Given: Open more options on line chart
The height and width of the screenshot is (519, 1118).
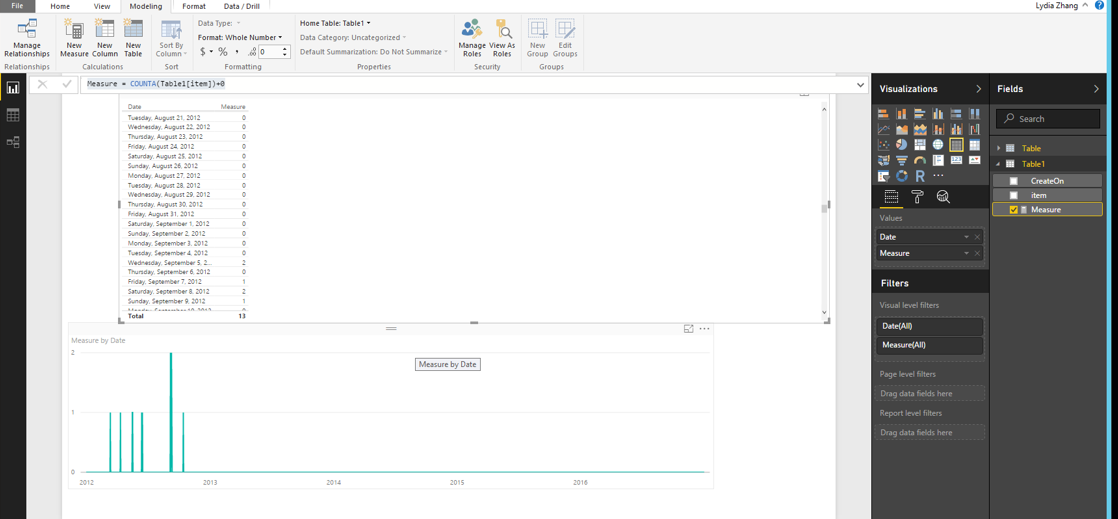Looking at the screenshot, I should (704, 329).
